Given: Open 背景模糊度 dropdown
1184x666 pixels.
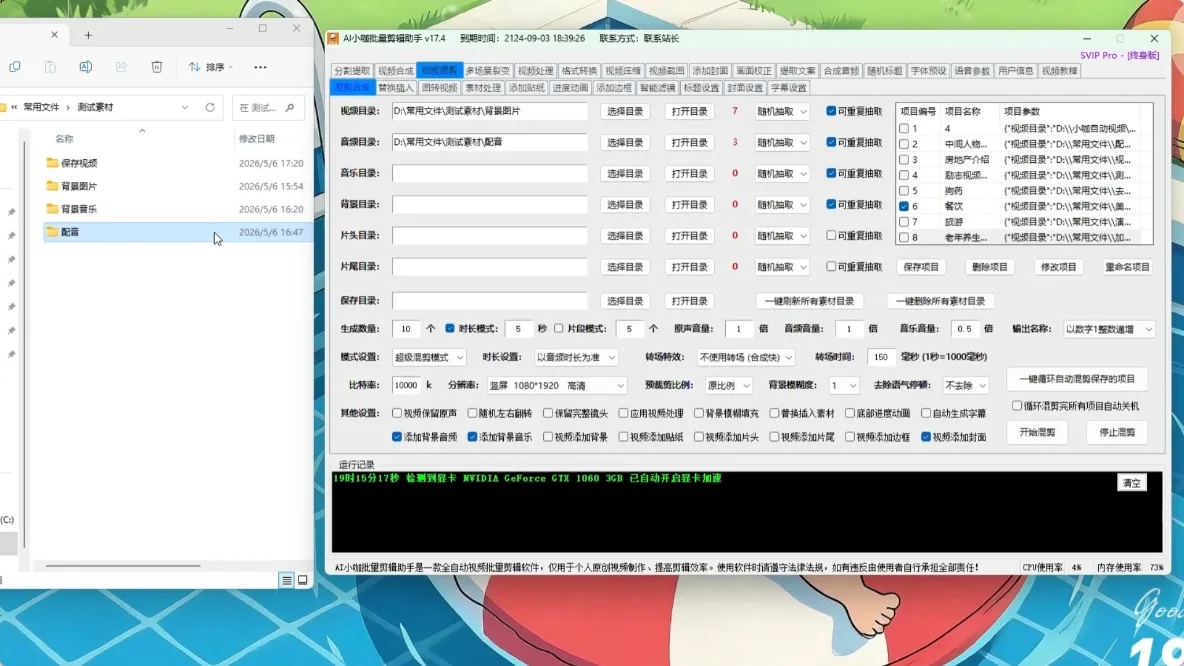Looking at the screenshot, I should [x=843, y=385].
